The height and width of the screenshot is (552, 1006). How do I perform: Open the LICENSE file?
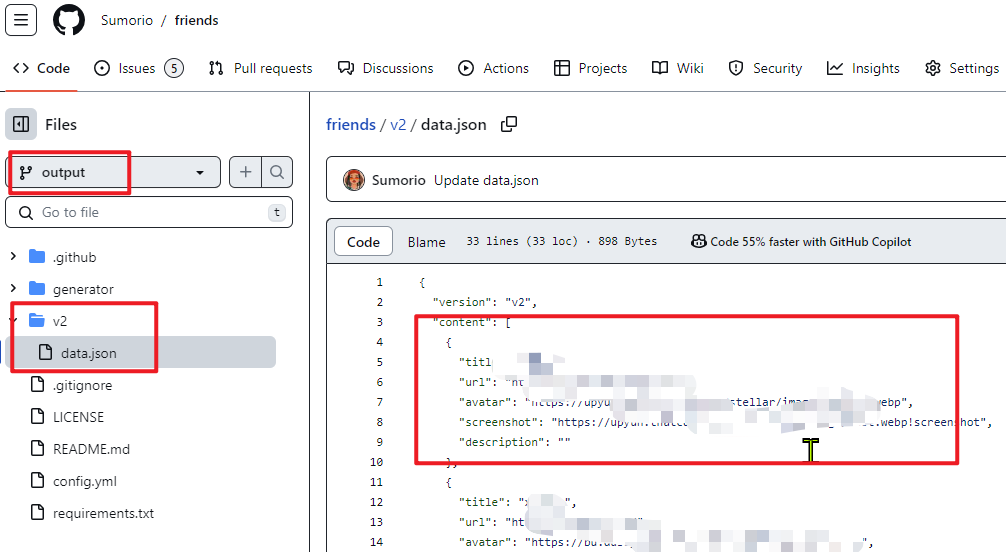point(67,417)
